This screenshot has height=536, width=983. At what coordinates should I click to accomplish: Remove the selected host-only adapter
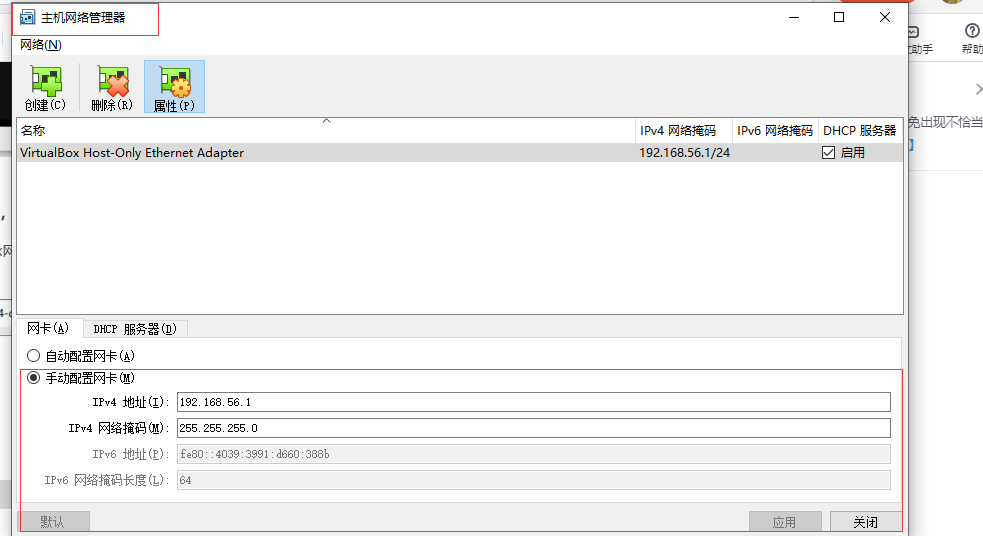[x=113, y=87]
